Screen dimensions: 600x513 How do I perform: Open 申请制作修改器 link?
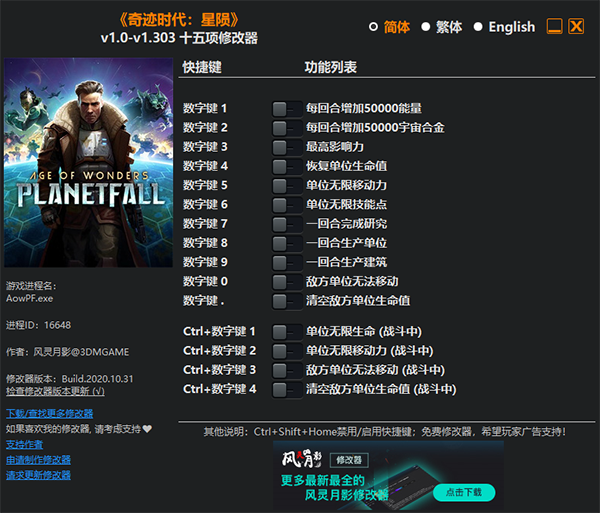point(38,460)
